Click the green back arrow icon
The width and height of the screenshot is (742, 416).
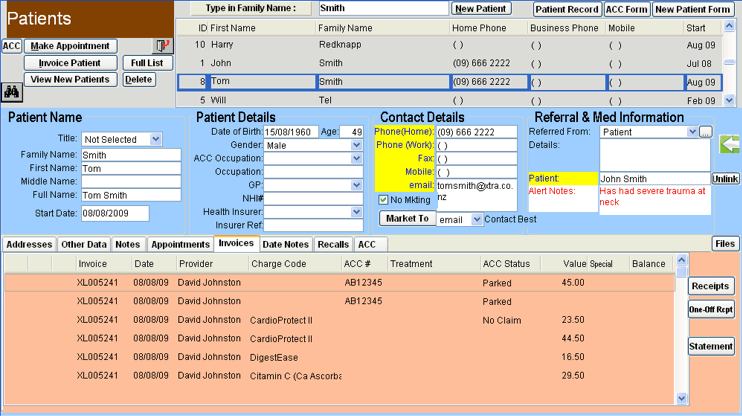click(x=729, y=145)
